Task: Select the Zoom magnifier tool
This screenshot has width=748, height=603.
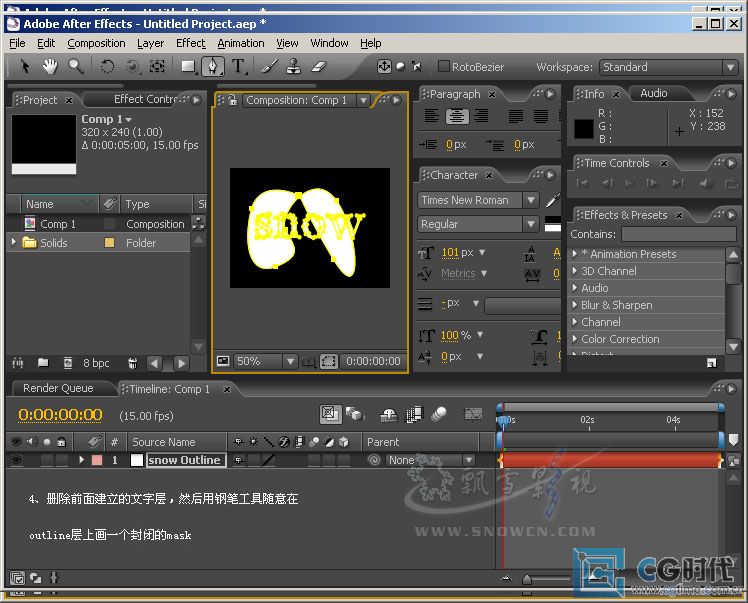Action: tap(76, 66)
